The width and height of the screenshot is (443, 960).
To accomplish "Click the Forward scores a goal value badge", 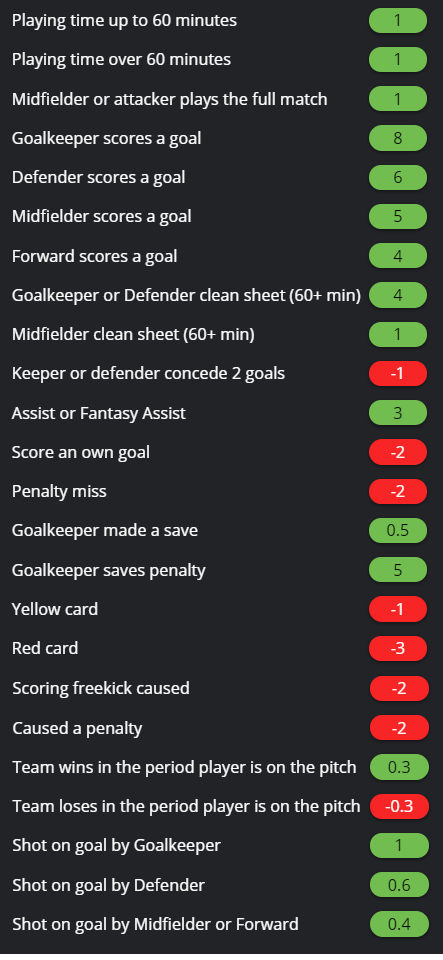I will click(x=398, y=255).
